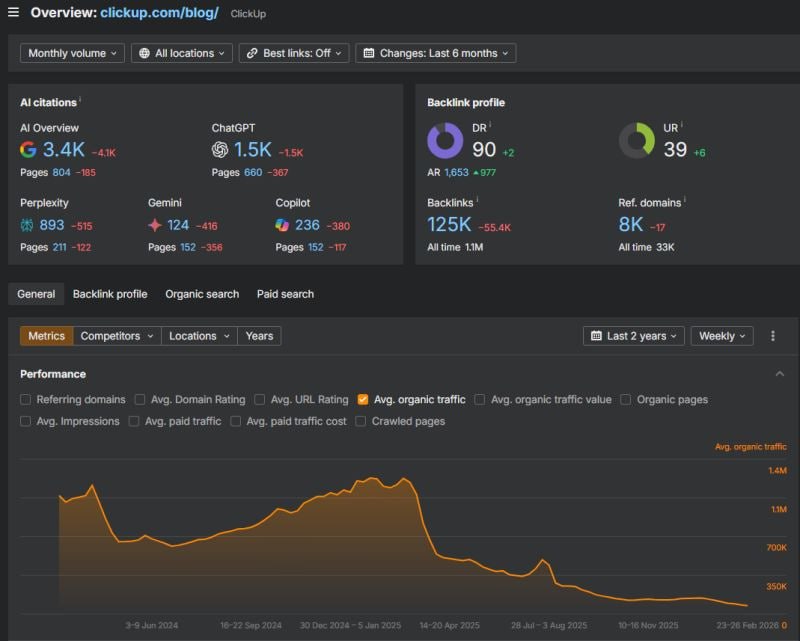Click the 125K Backlinks value
800x641 pixels.
450,225
